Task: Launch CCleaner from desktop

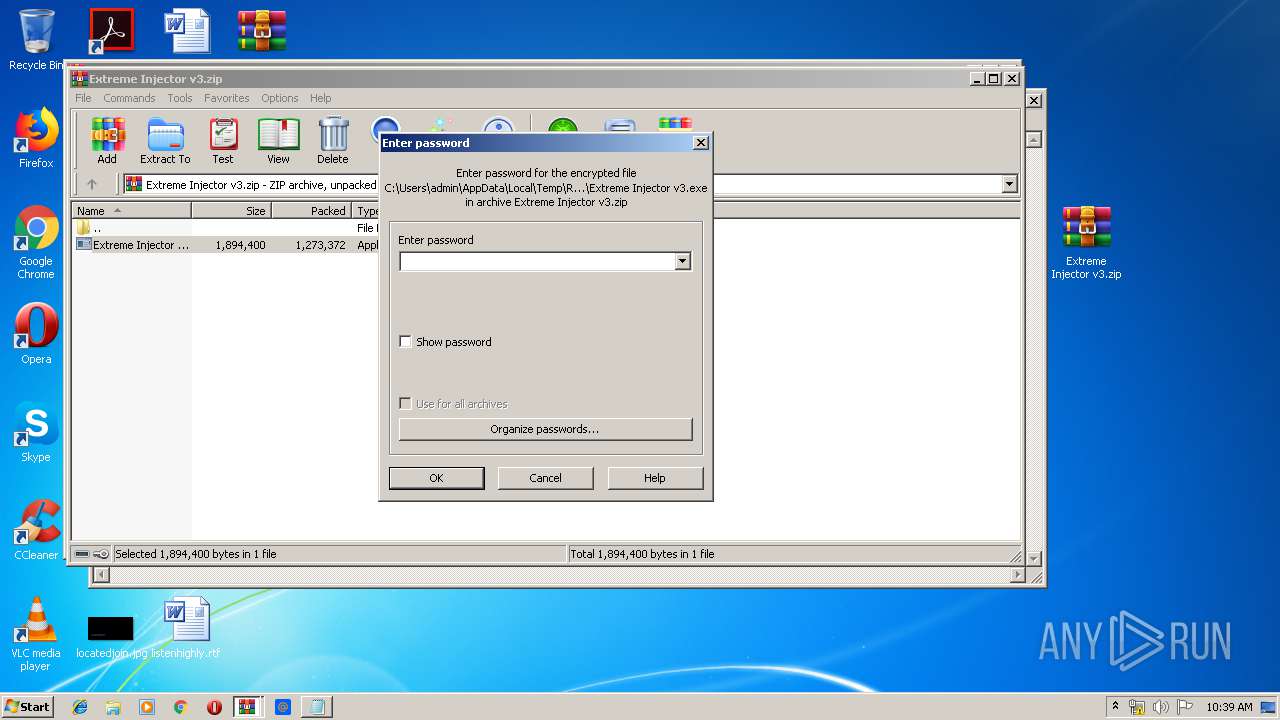Action: (x=36, y=530)
